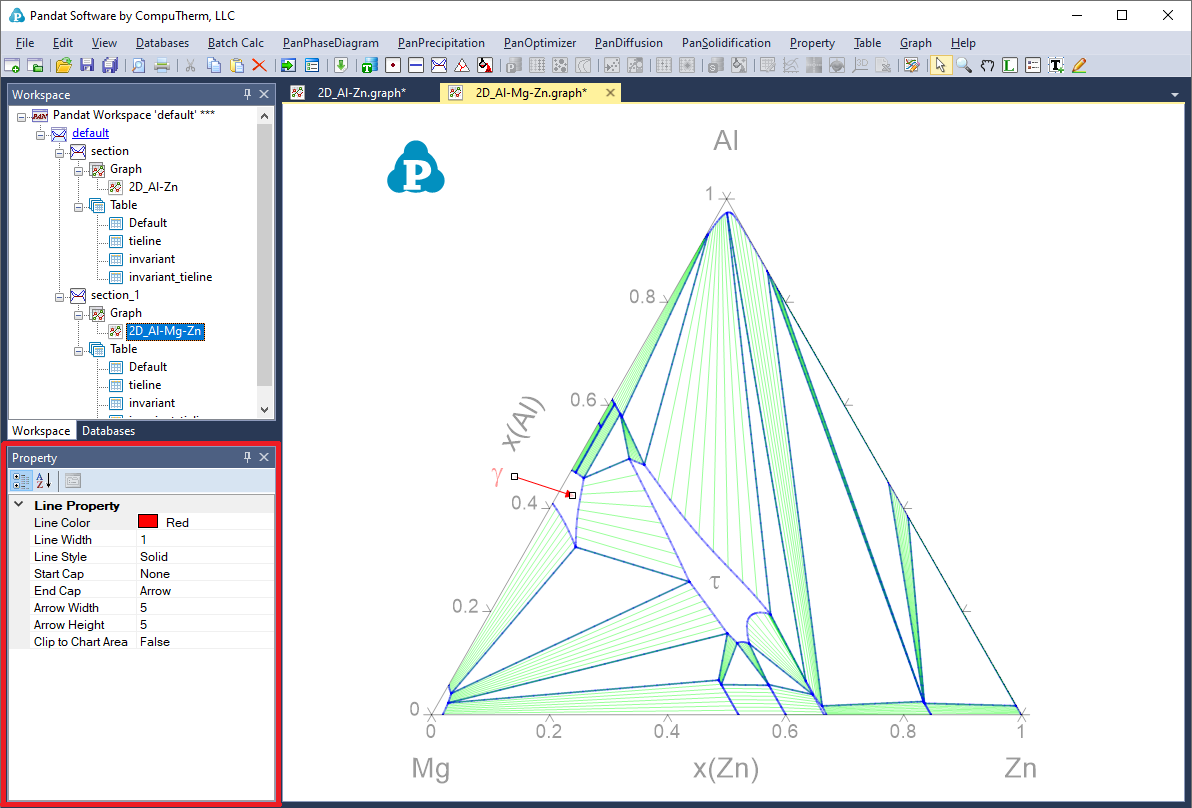
Task: Activate the hand pan tool
Action: click(987, 65)
